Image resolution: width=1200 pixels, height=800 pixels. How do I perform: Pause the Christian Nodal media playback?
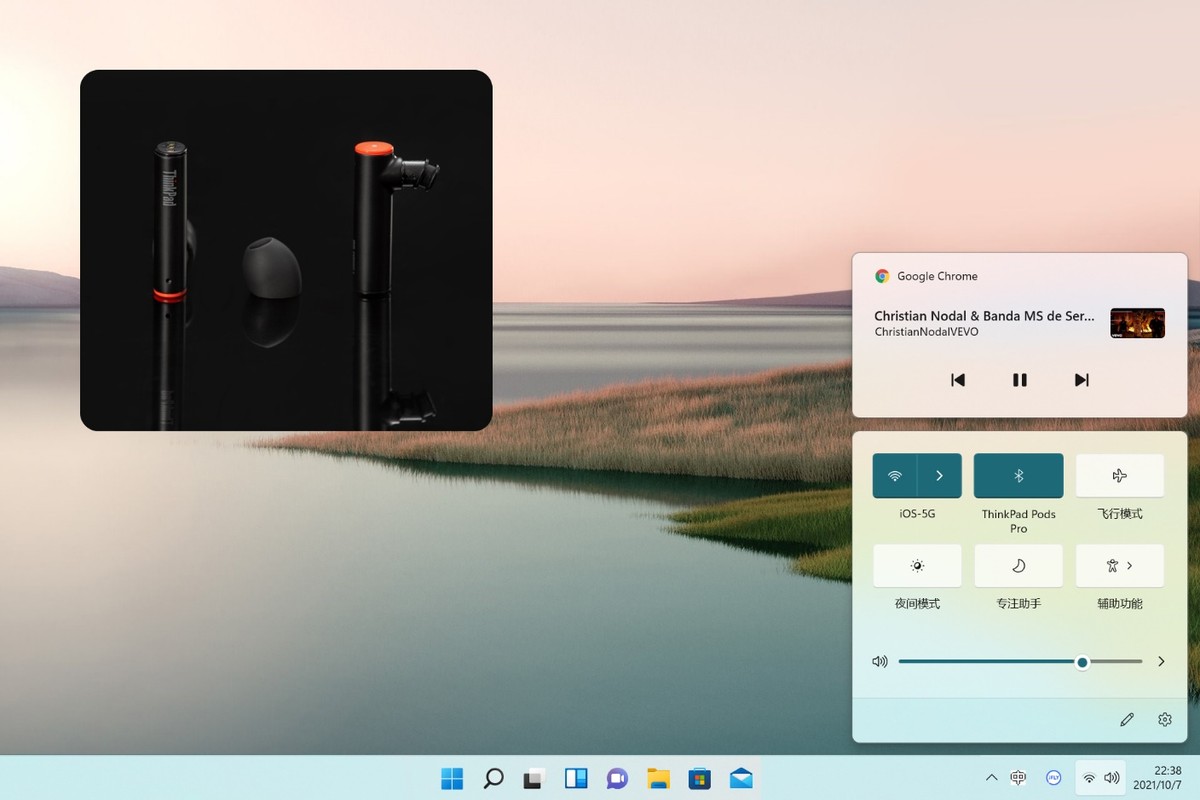1020,380
